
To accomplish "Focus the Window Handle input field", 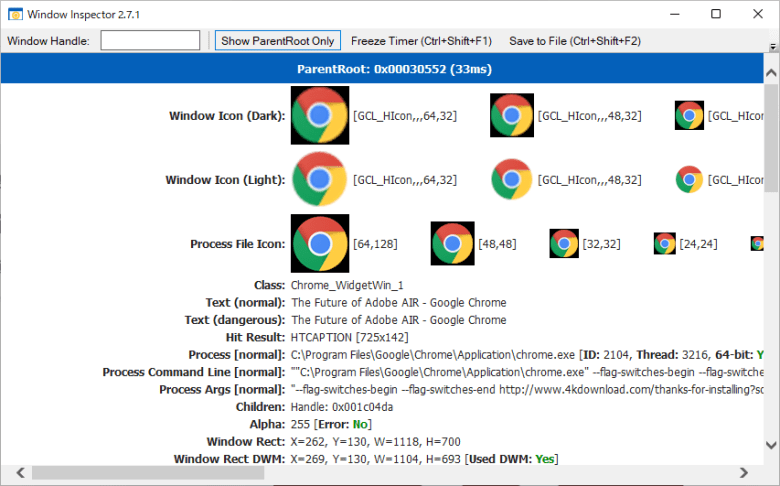I will click(x=150, y=40).
